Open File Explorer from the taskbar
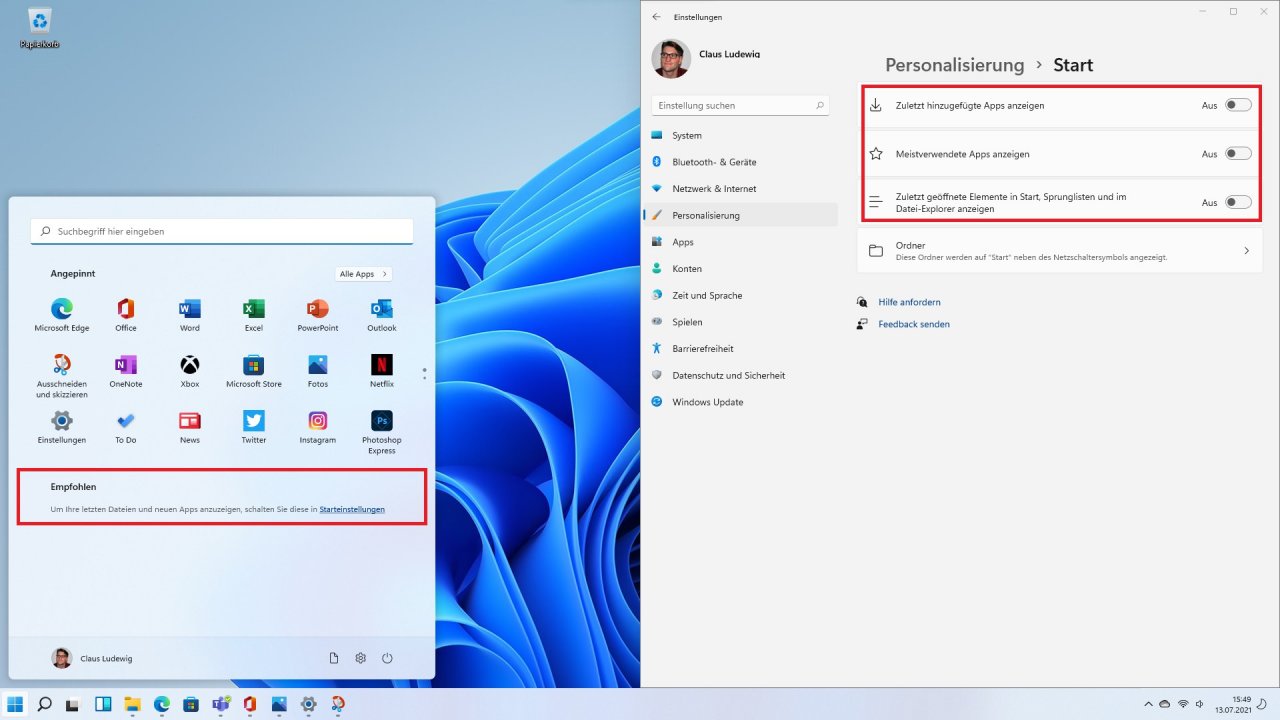 coord(132,704)
